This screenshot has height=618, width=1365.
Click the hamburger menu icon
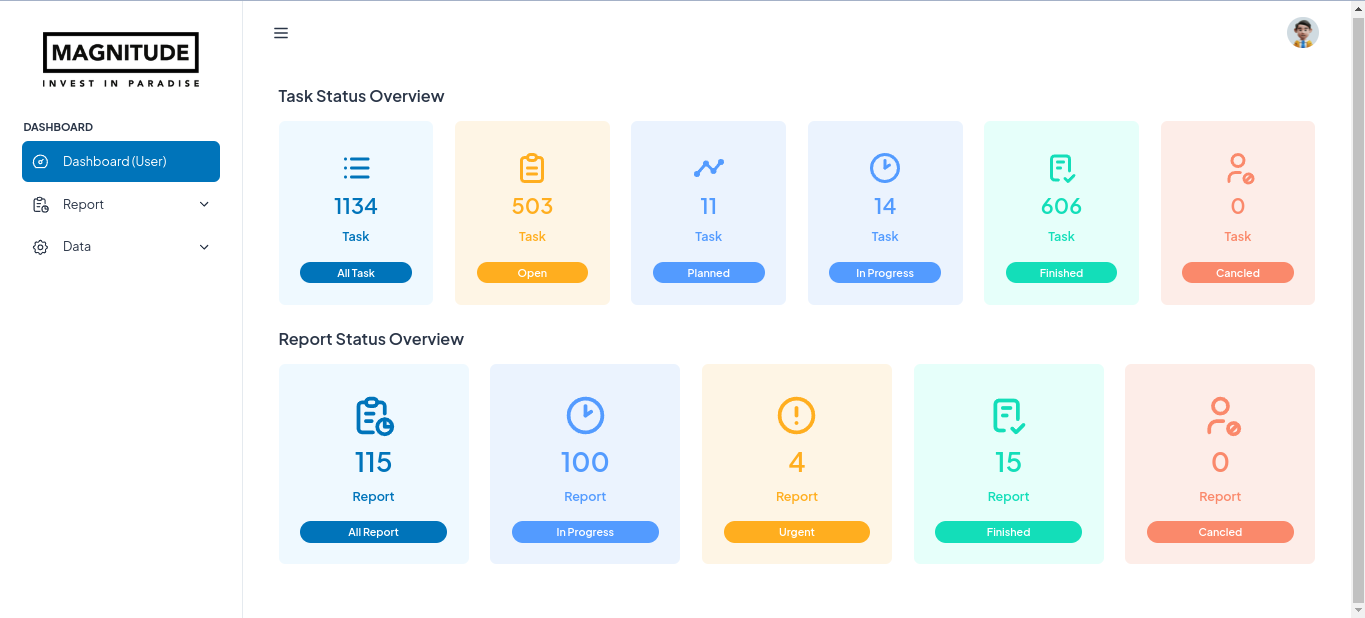281,33
